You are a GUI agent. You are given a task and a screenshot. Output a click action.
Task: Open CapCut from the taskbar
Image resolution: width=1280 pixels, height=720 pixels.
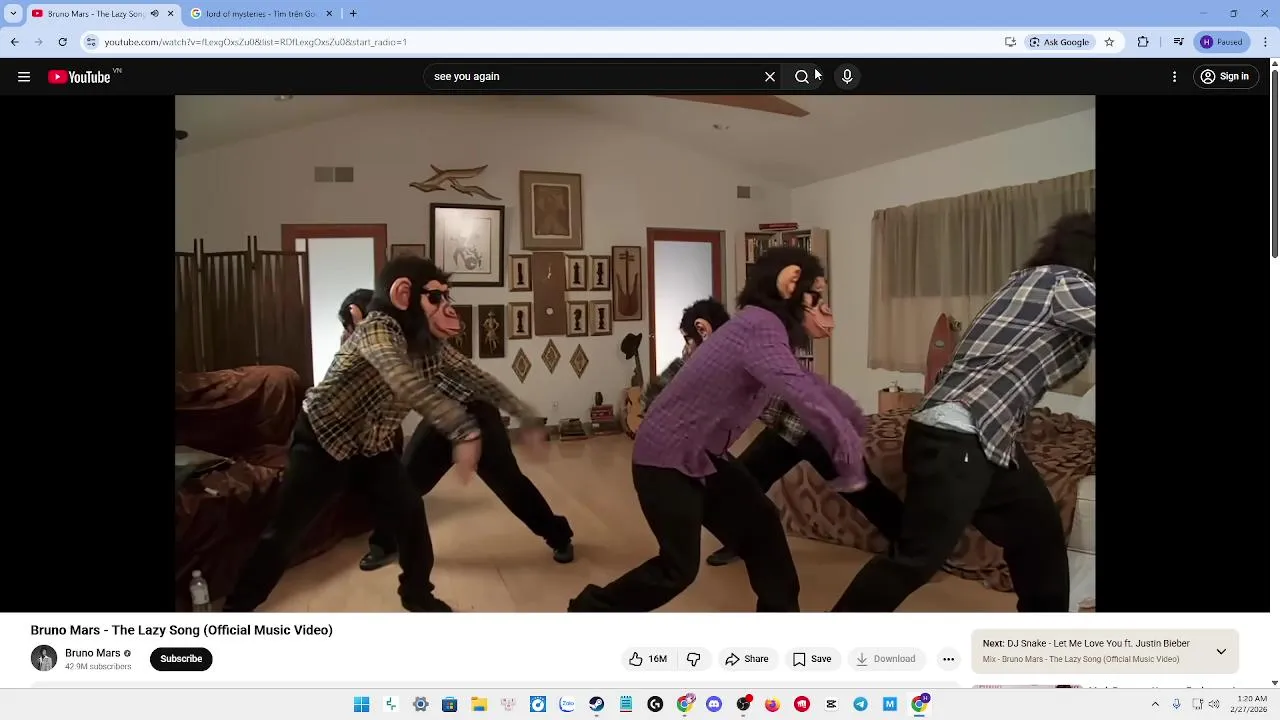(x=831, y=705)
